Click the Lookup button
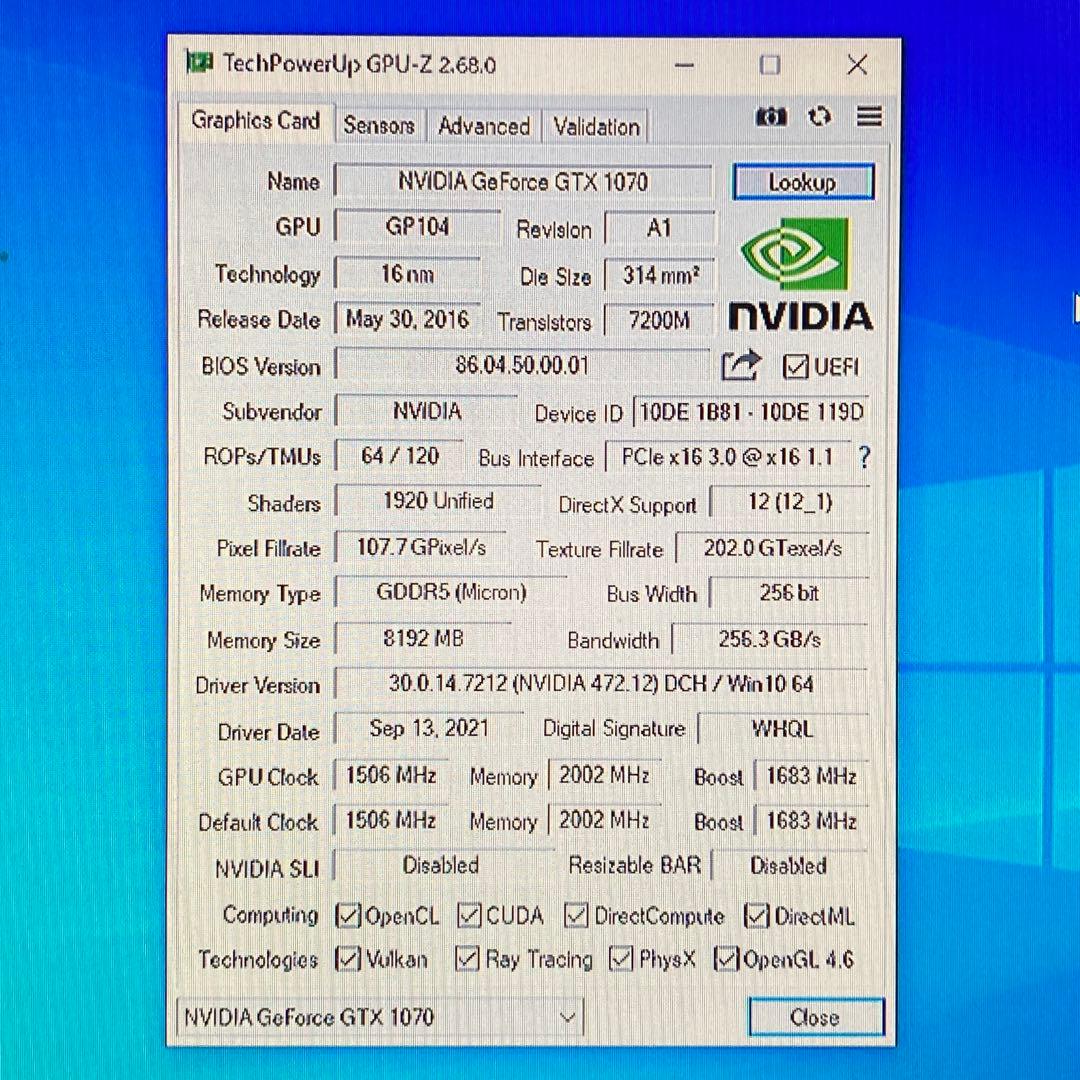This screenshot has height=1080, width=1080. pyautogui.click(x=803, y=182)
